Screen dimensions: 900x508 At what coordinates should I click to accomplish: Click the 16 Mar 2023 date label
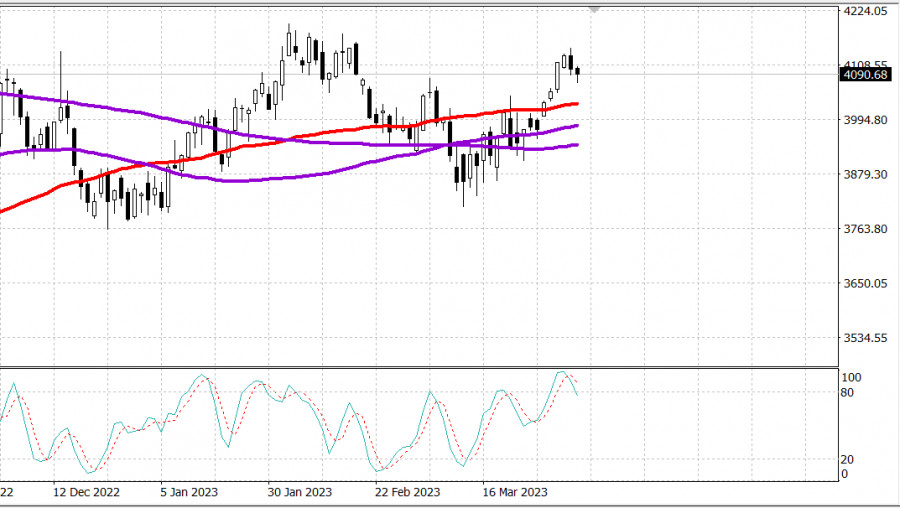tap(515, 493)
